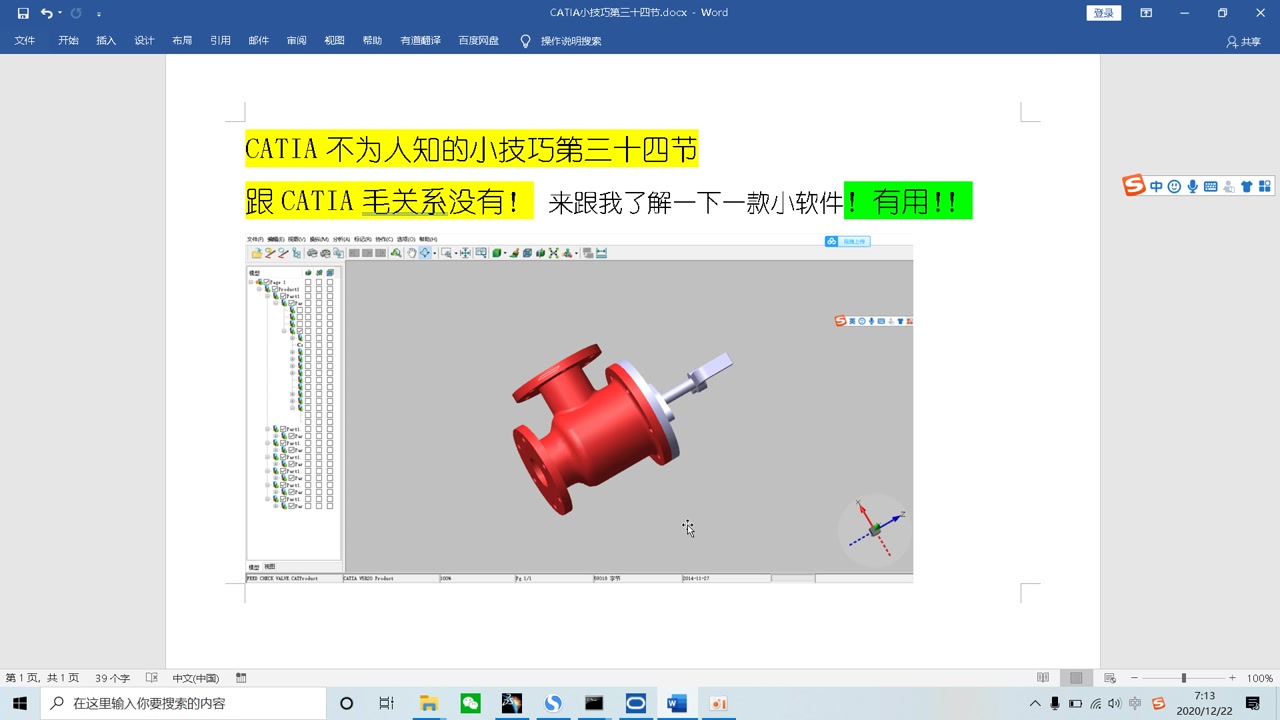This screenshot has width=1280, height=720.
Task: Click the macro recording icon in status bar
Action: (x=241, y=678)
